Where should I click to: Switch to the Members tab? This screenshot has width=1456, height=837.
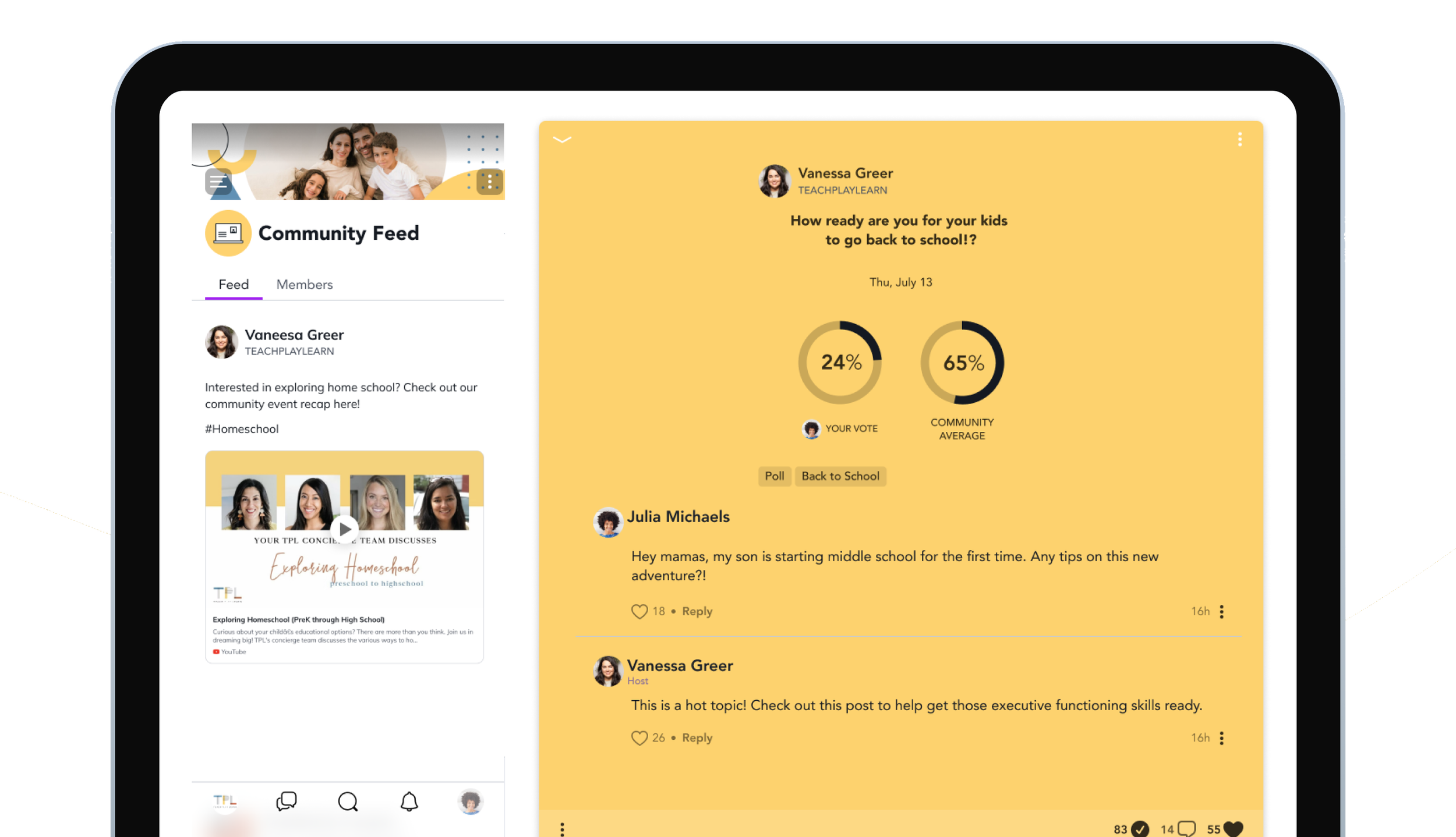(x=304, y=285)
